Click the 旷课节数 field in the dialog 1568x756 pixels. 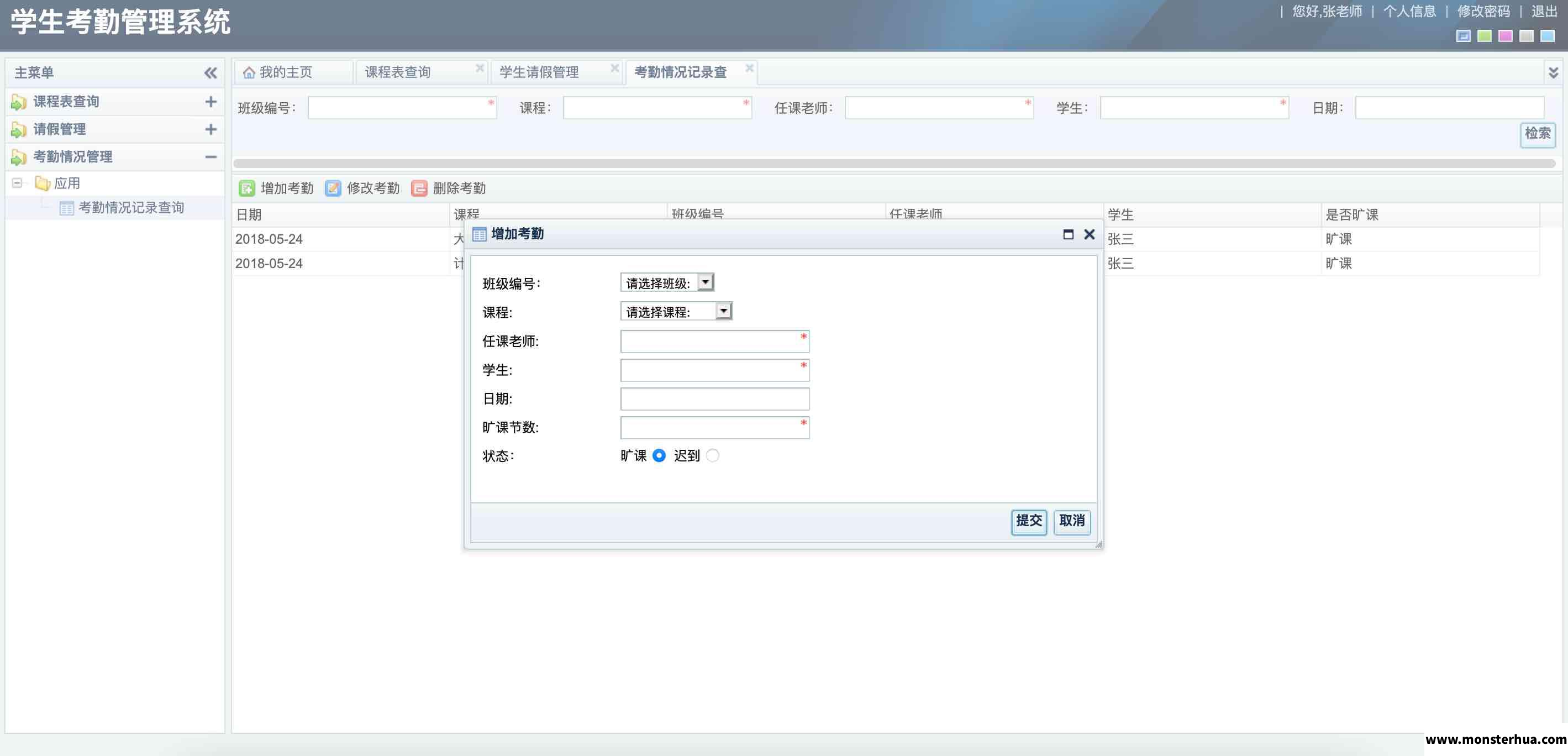coord(714,427)
